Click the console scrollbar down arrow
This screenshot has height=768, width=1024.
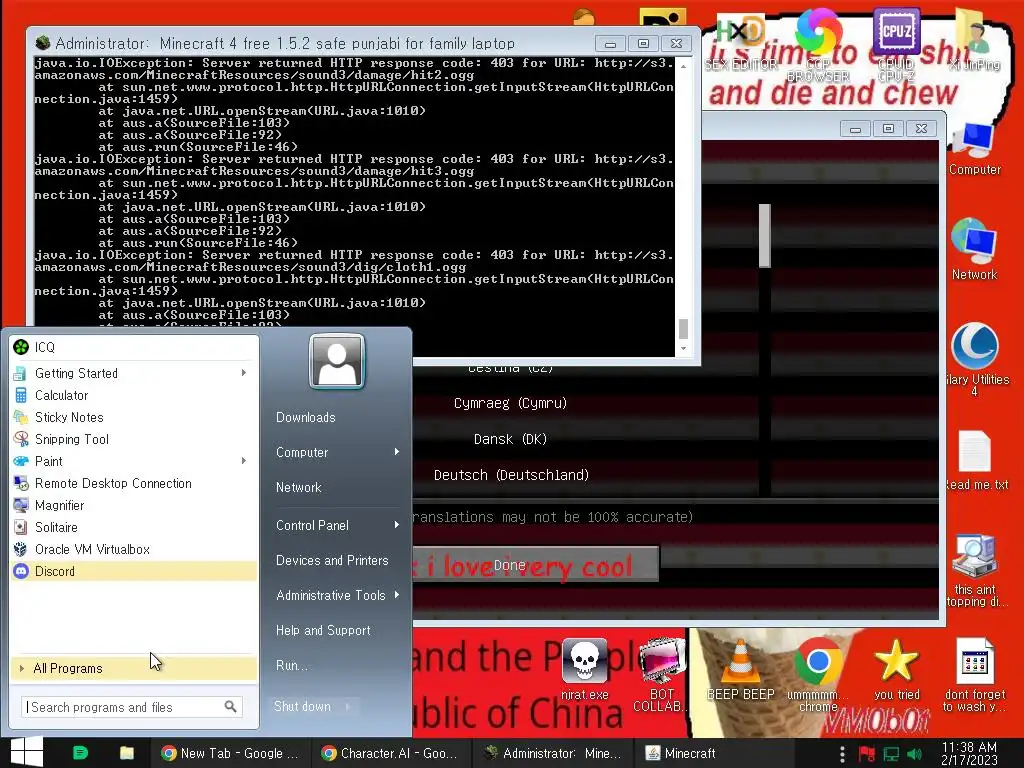click(683, 349)
